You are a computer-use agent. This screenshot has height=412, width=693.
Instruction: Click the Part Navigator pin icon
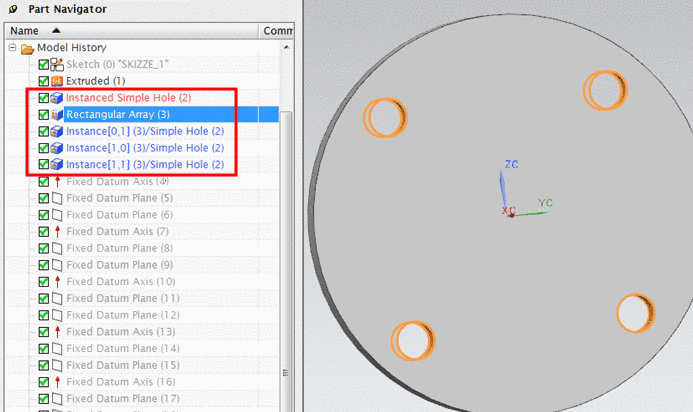13,9
